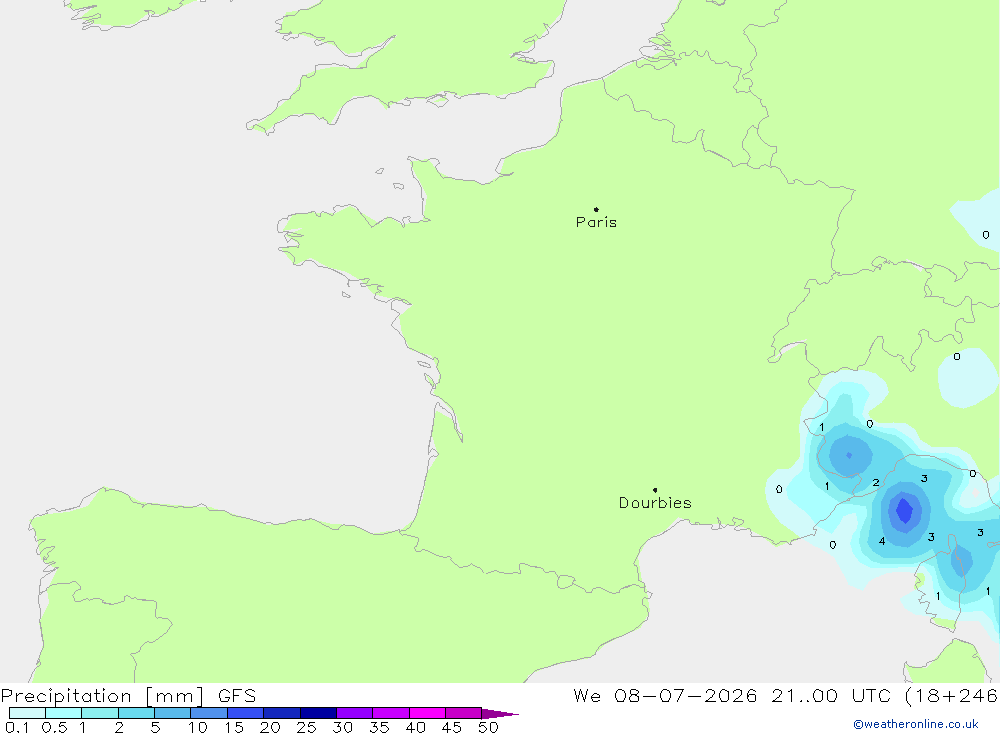
Task: Click the Dourbies city label
Action: coord(655,503)
